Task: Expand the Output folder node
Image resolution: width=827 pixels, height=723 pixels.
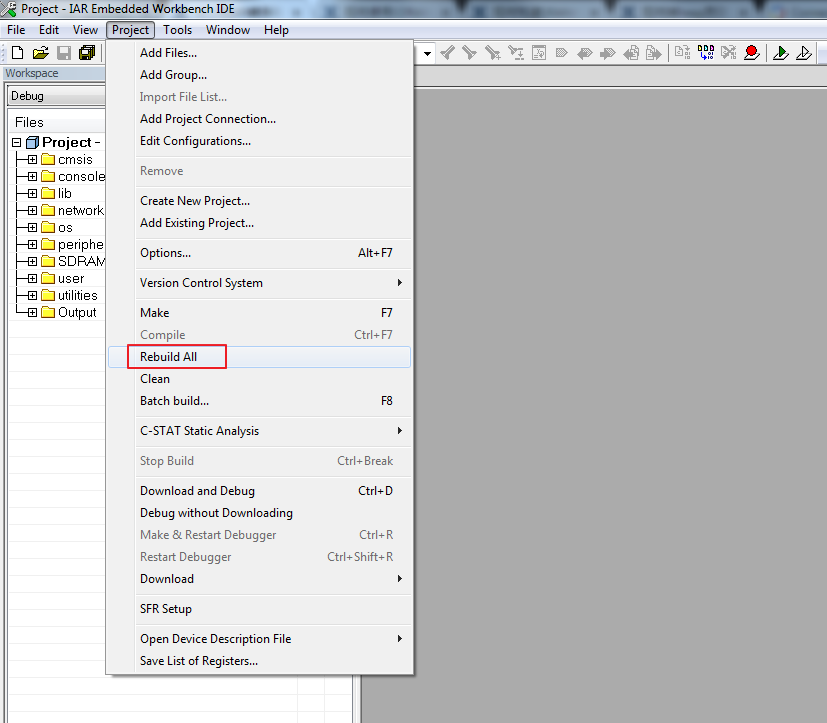Action: 32,312
